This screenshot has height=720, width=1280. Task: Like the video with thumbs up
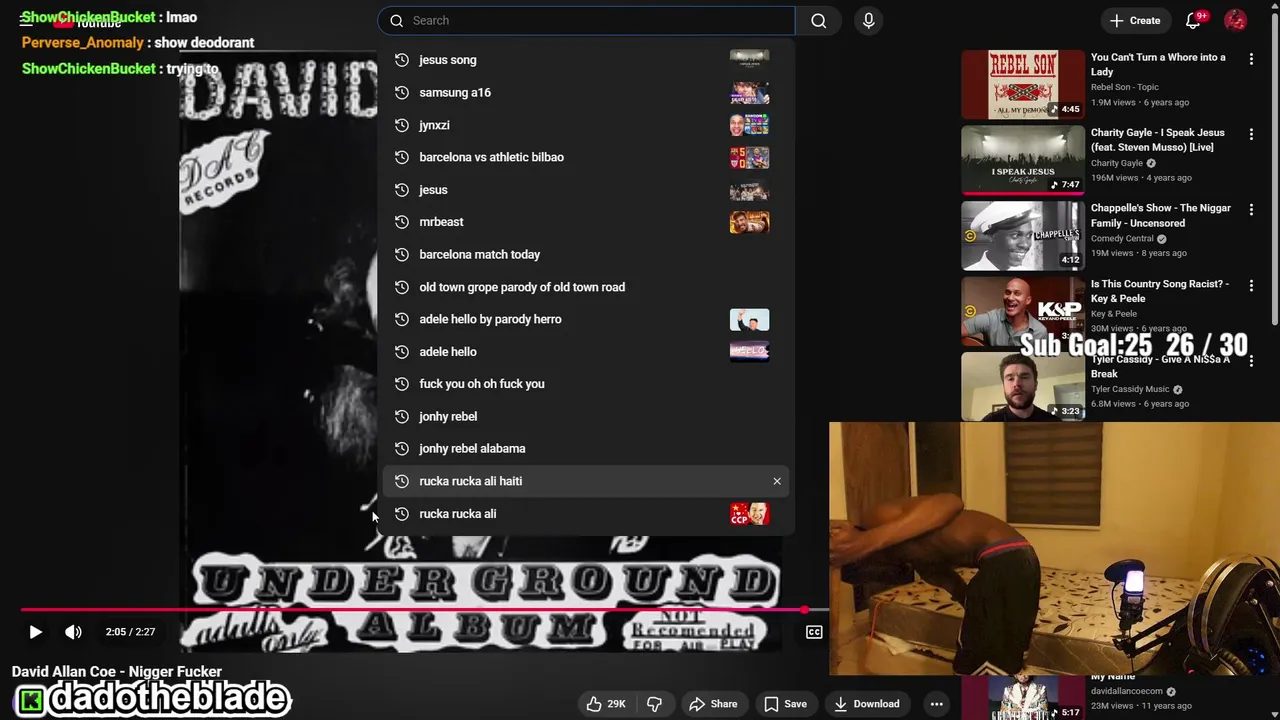[606, 704]
